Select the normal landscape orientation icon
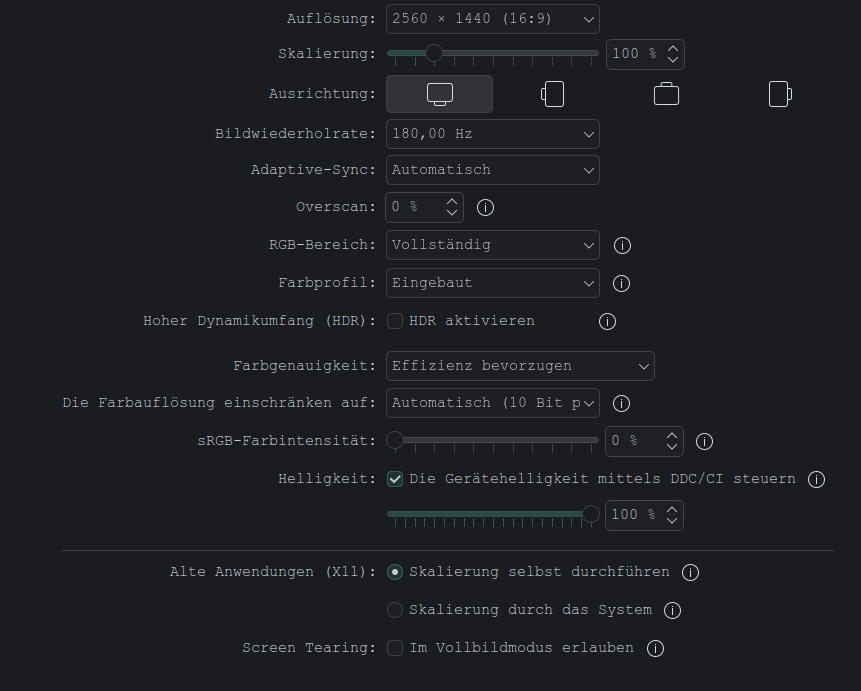861x691 pixels. tap(440, 94)
